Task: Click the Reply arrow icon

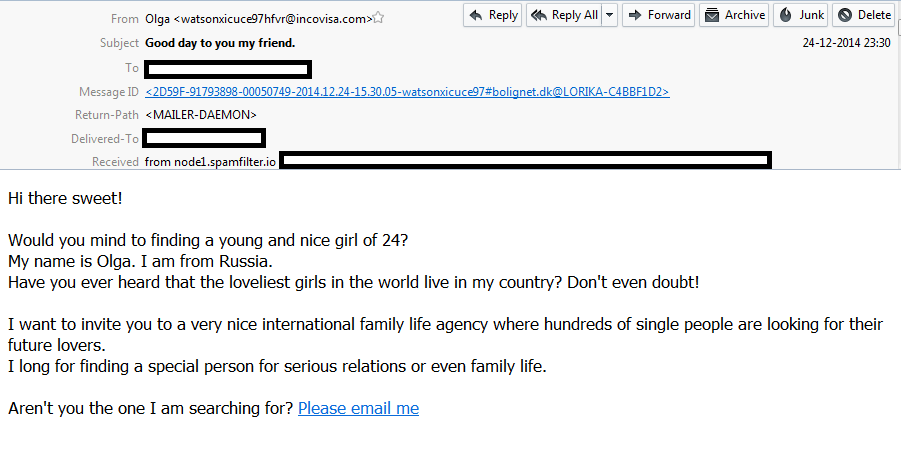Action: pos(476,15)
